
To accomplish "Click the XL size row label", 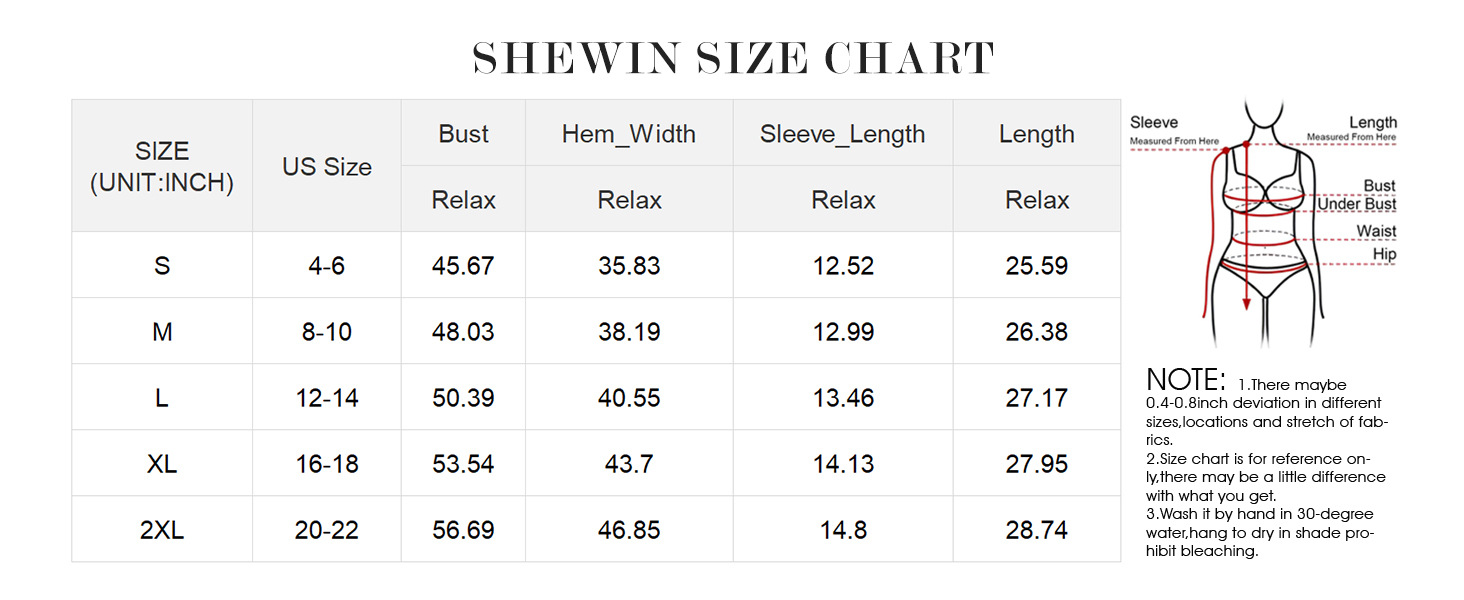I will tap(162, 464).
